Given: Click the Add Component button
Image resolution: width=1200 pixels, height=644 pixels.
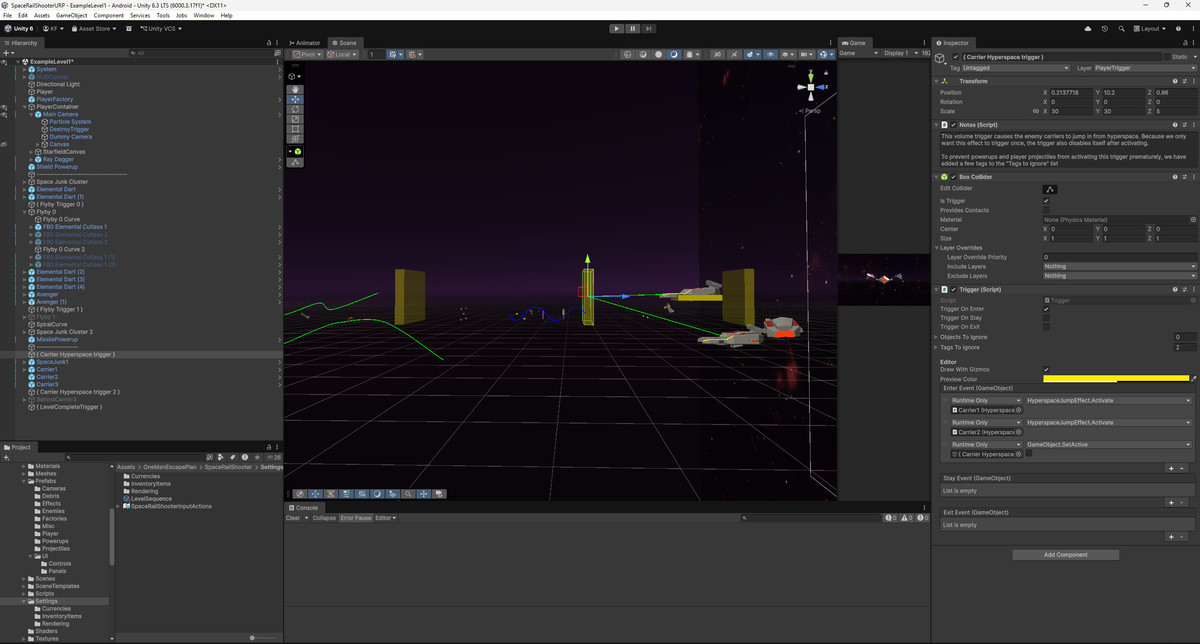Looking at the screenshot, I should (1065, 555).
